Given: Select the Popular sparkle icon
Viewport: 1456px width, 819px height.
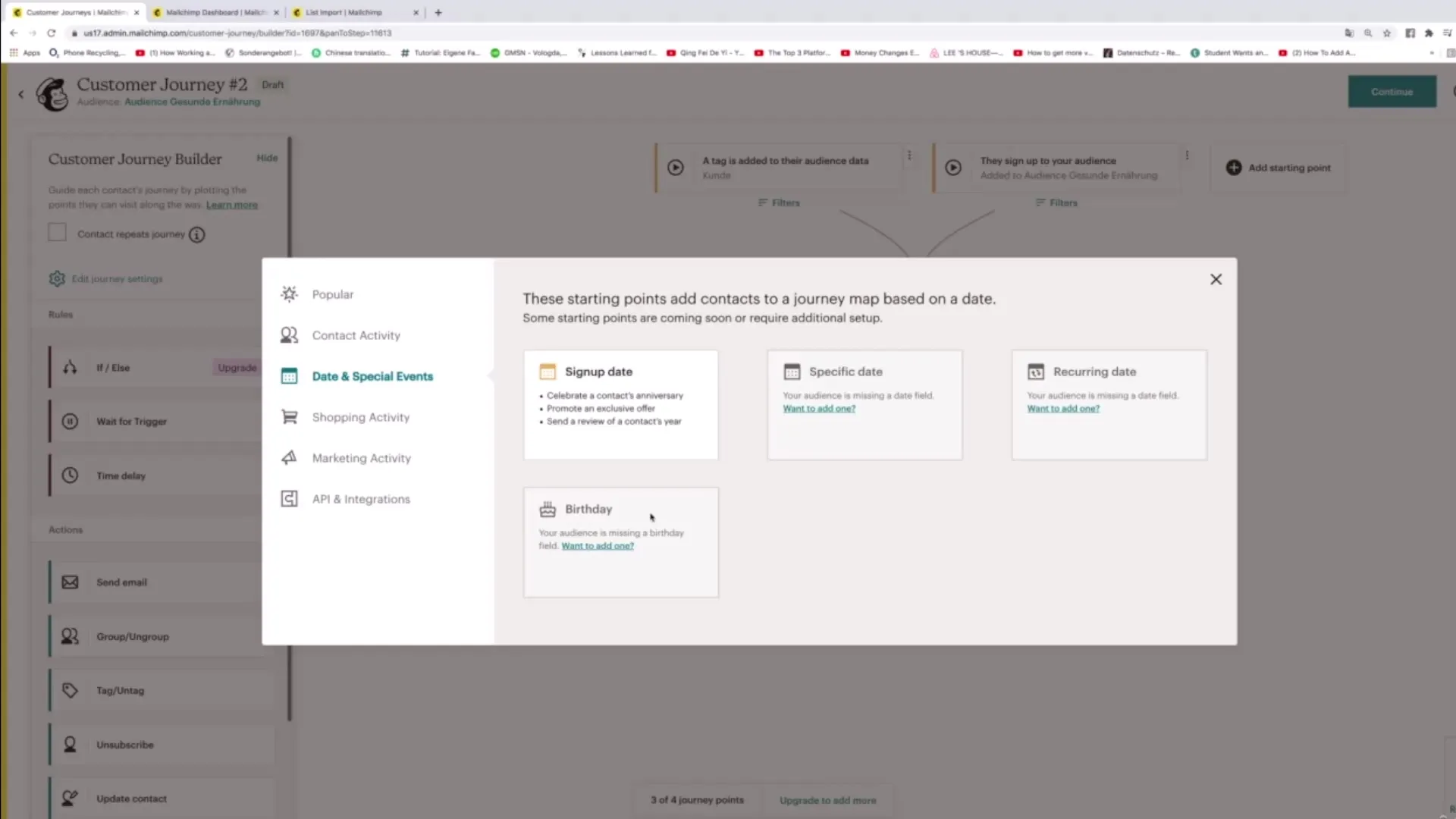Looking at the screenshot, I should tap(289, 294).
